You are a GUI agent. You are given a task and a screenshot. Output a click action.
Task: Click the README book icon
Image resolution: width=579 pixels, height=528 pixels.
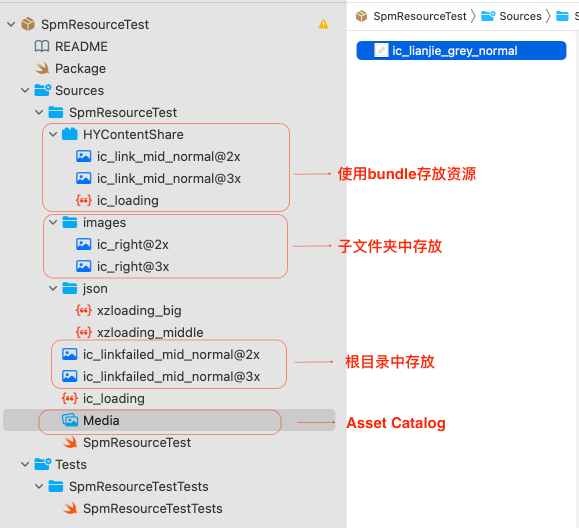tap(42, 47)
